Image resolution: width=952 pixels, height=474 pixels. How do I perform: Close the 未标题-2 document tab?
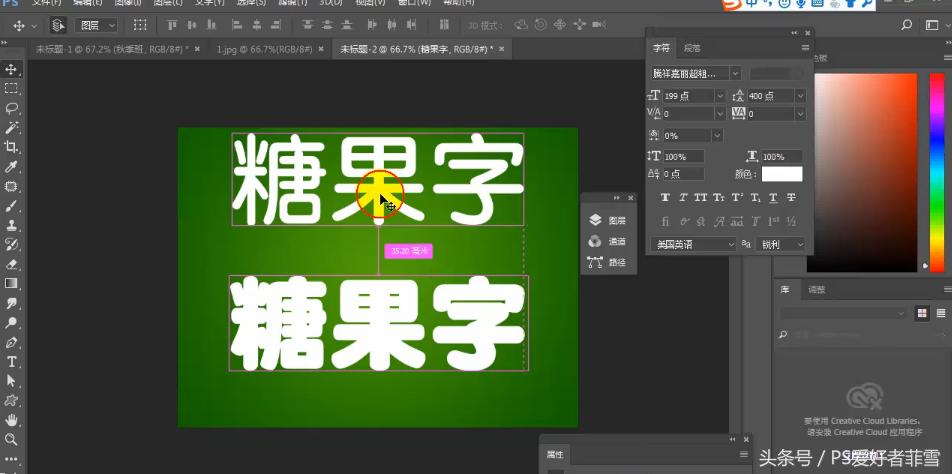[502, 49]
